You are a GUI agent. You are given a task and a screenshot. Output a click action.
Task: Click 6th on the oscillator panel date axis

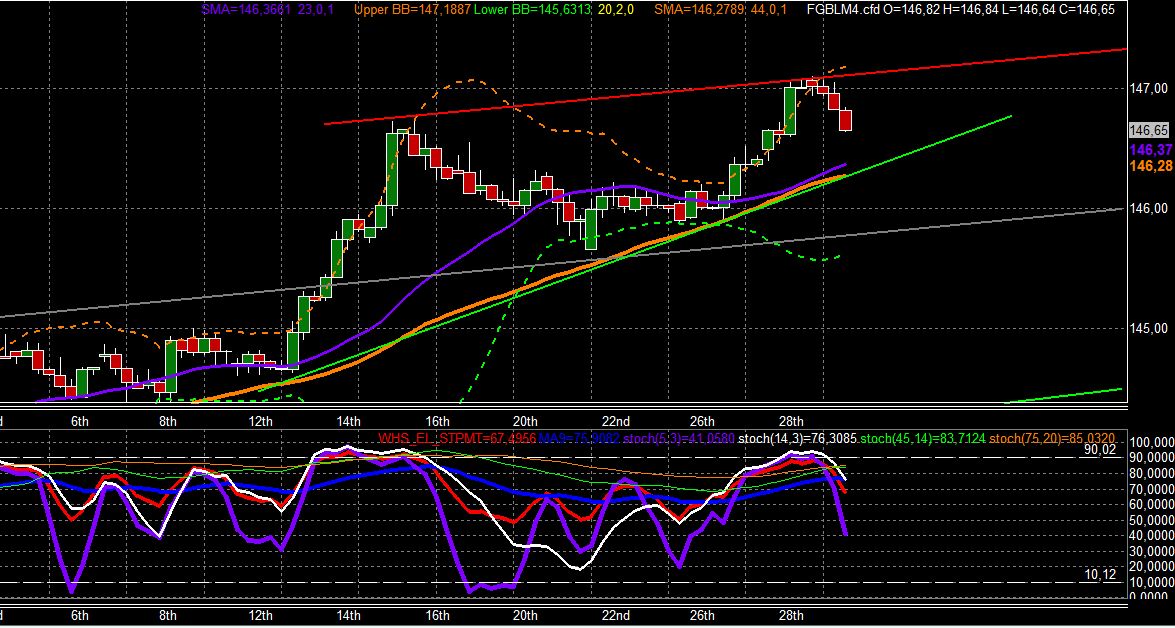pyautogui.click(x=79, y=616)
